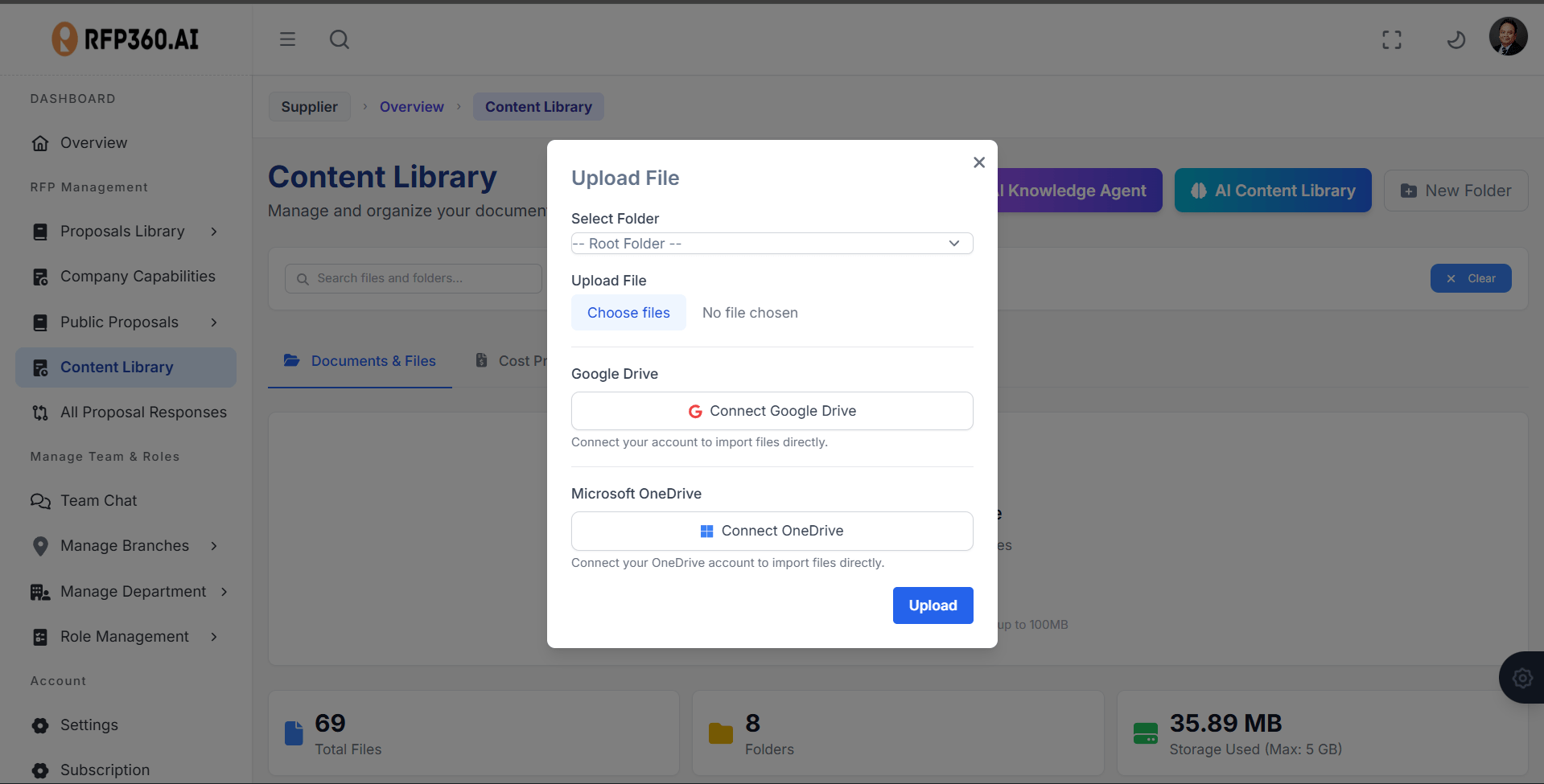Open search using the magnifier icon

(x=340, y=39)
